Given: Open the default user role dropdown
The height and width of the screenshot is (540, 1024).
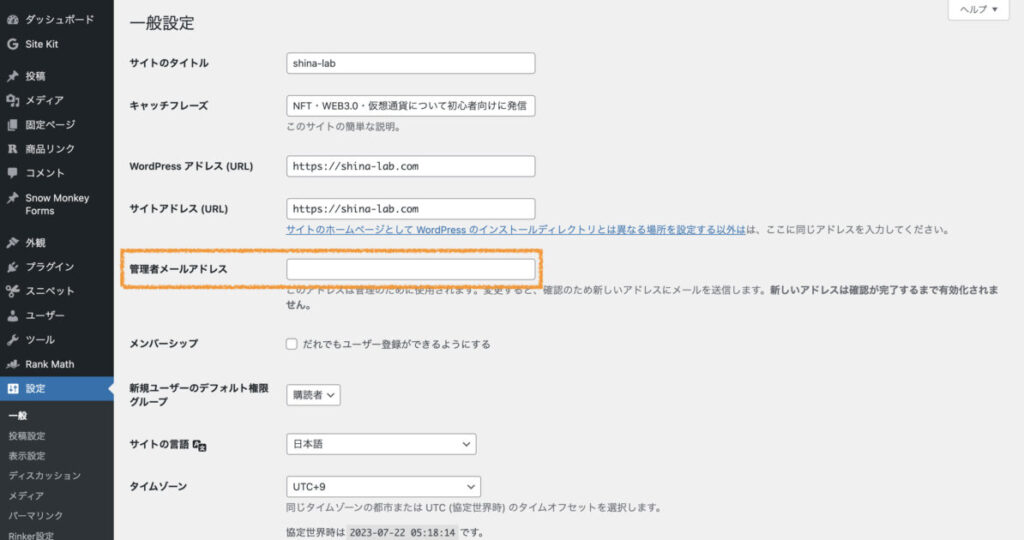Looking at the screenshot, I should 313,395.
